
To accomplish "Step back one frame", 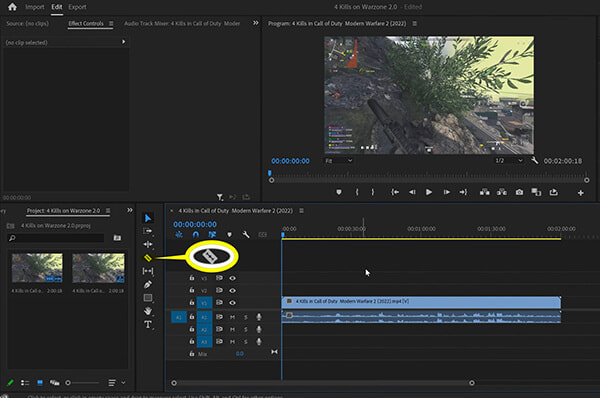I will 412,192.
